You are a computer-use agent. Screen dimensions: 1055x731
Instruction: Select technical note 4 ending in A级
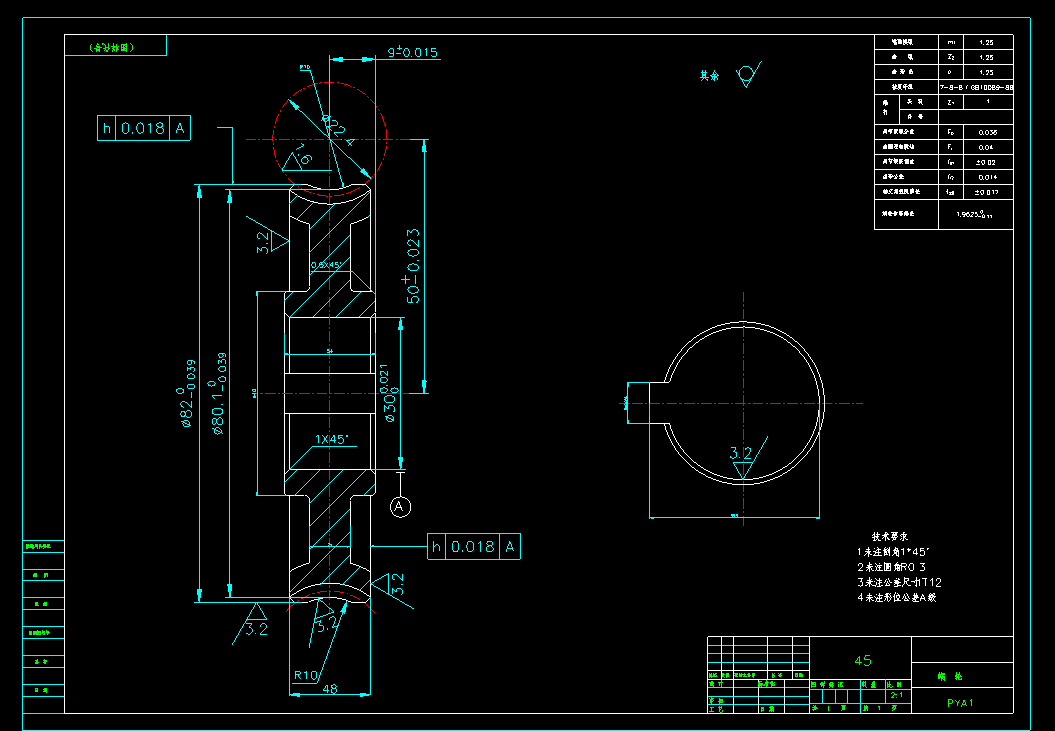[x=896, y=597]
